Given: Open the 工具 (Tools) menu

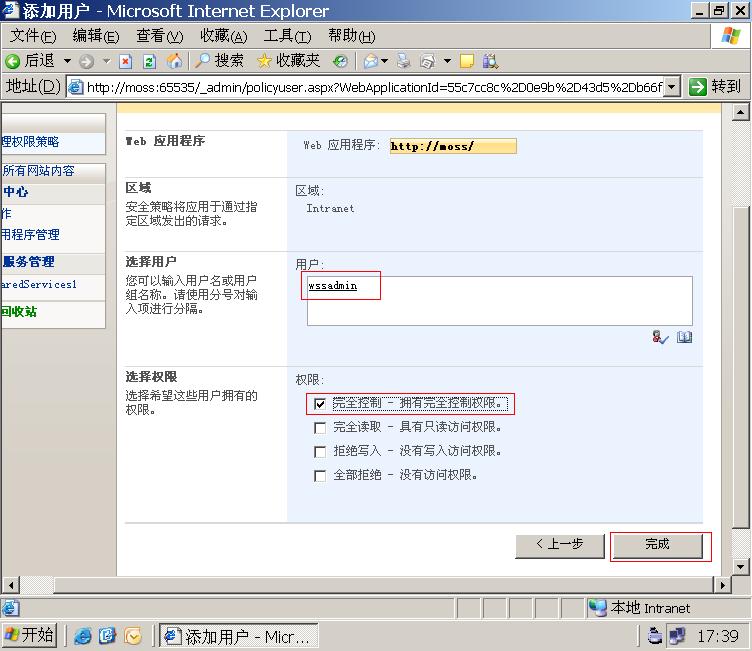Looking at the screenshot, I should (x=287, y=36).
